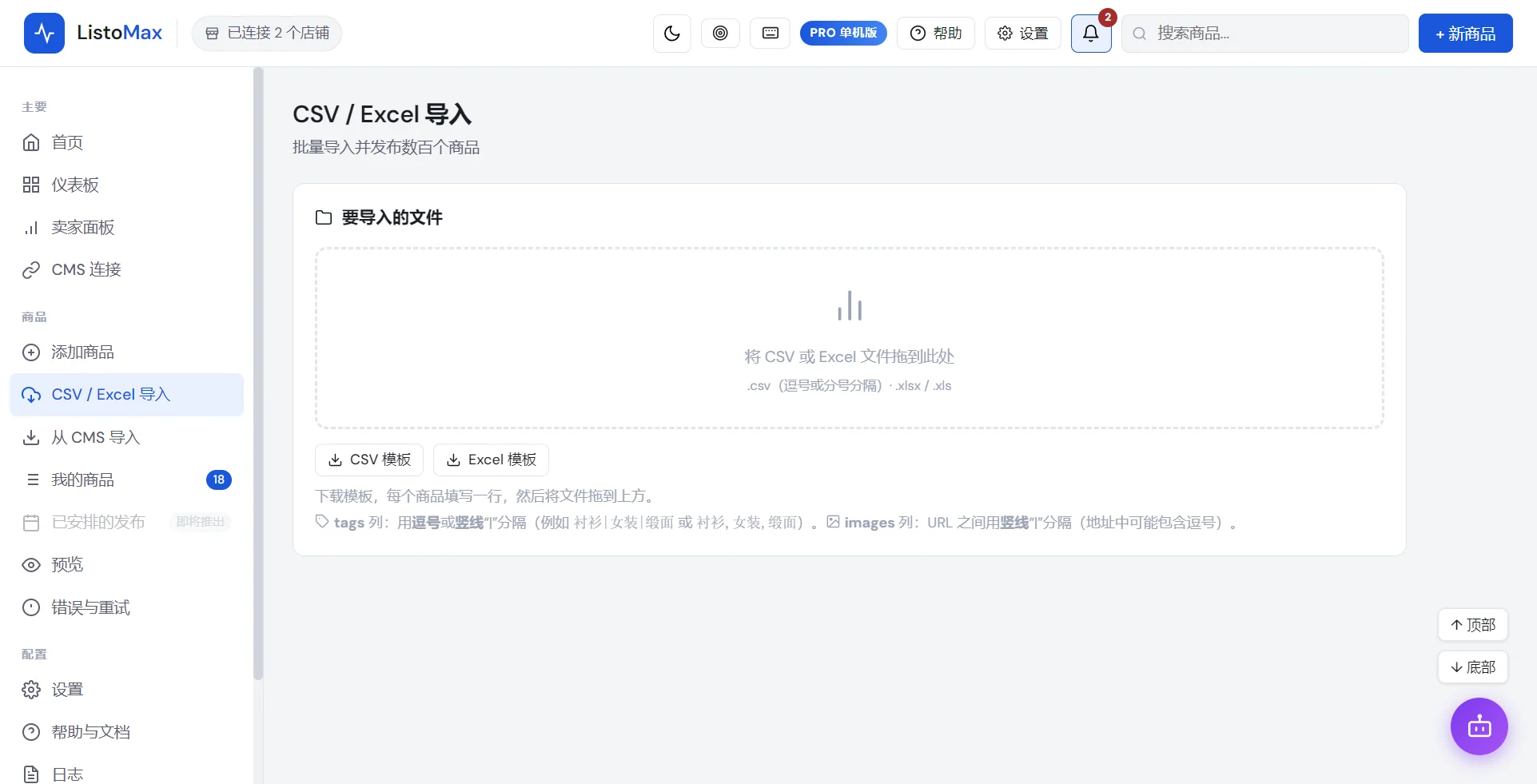The width and height of the screenshot is (1537, 784).
Task: Open notifications bell icon
Action: [x=1091, y=33]
